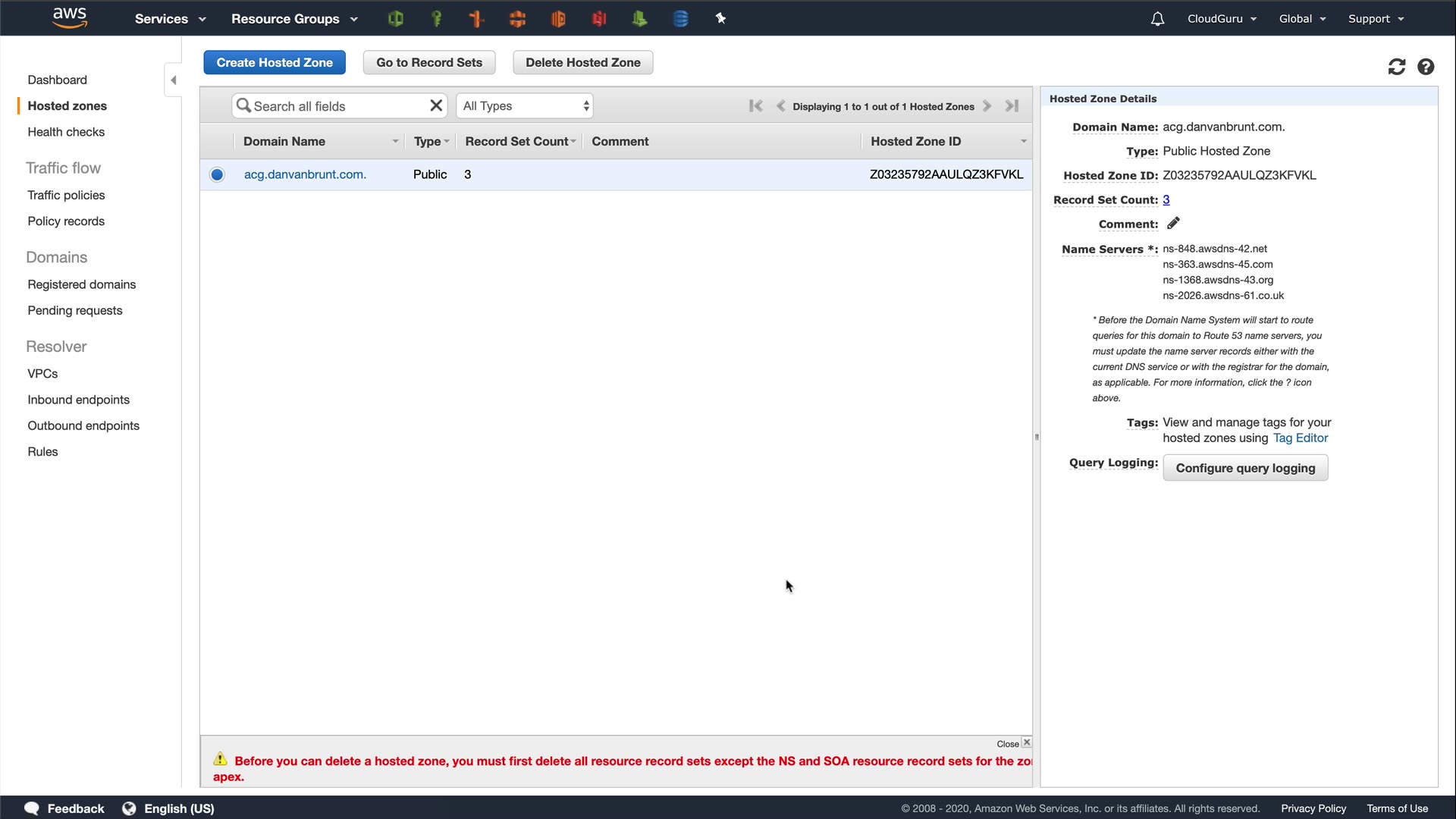Open Registered domains in sidebar

[x=82, y=284]
